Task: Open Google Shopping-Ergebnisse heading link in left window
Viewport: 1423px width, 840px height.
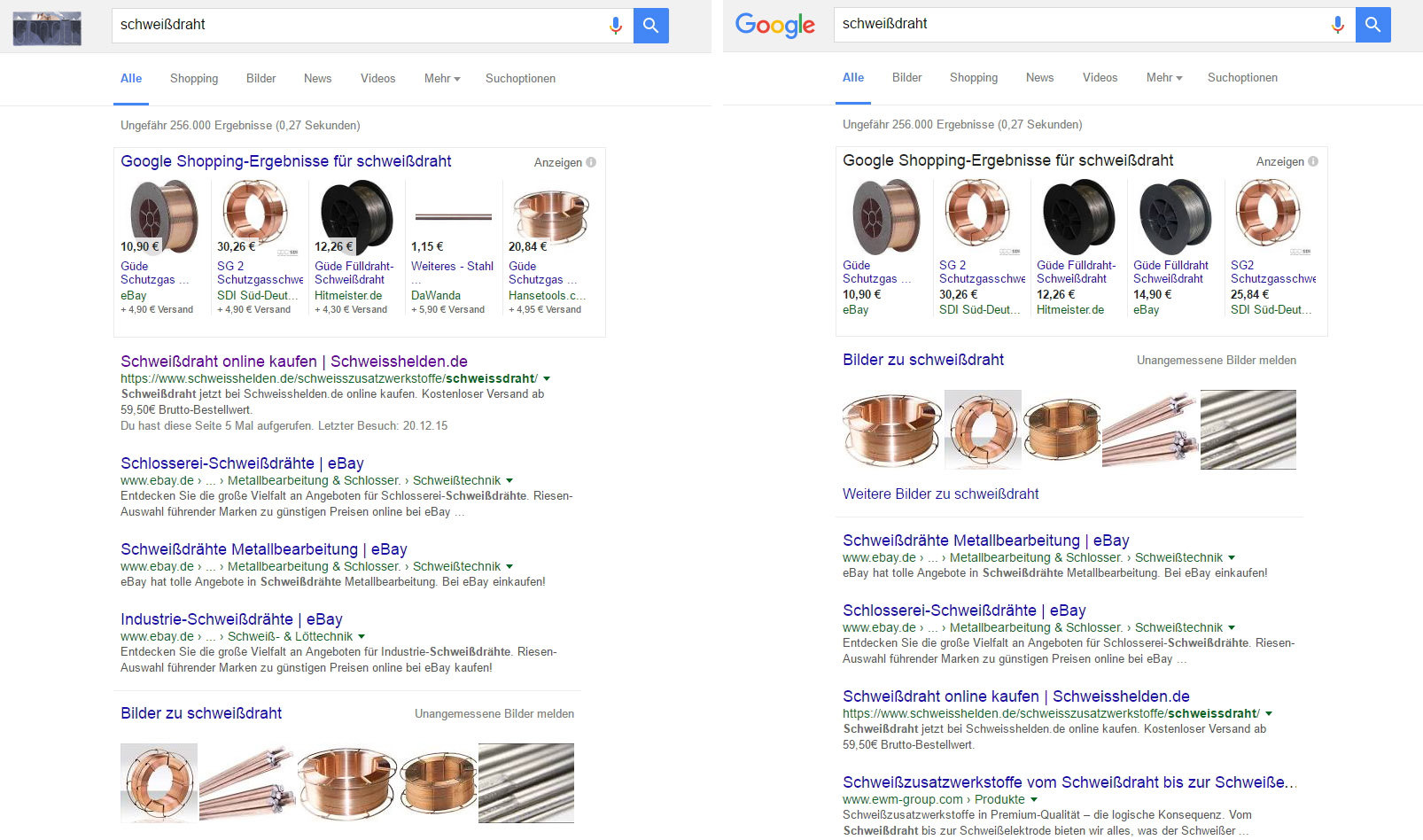Action: point(285,161)
